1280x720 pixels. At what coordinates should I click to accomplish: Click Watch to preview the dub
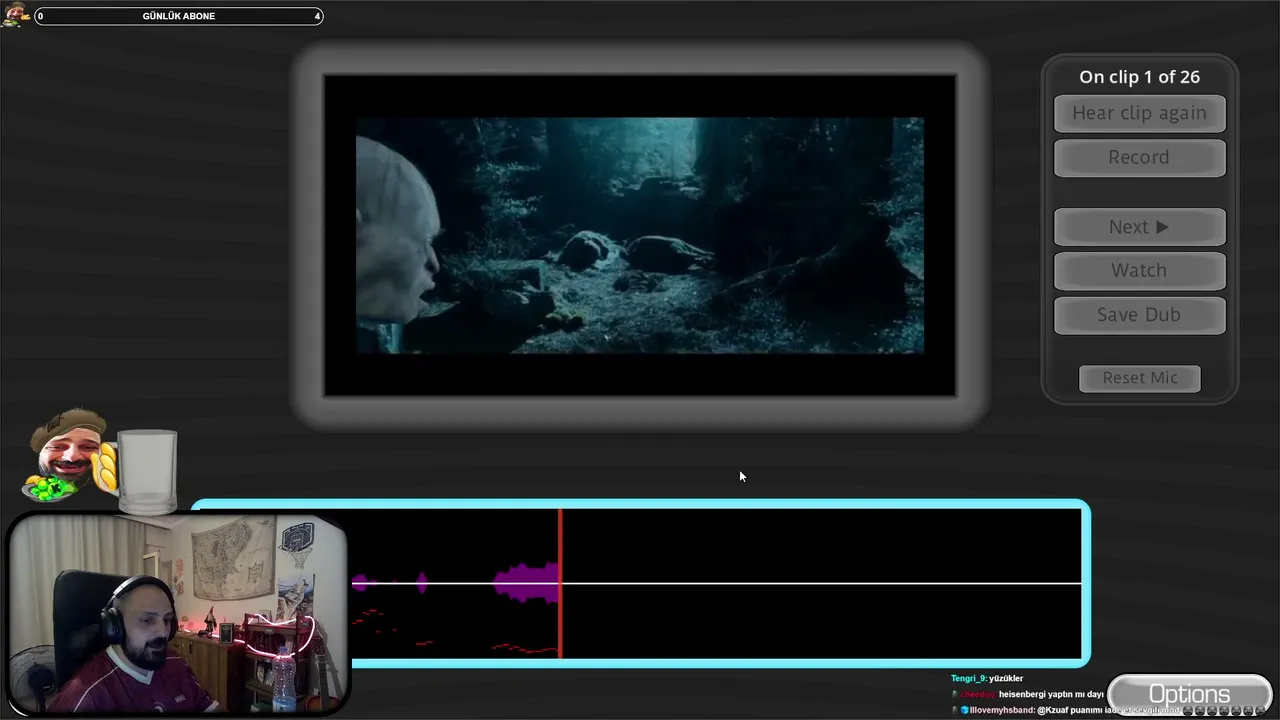(x=1139, y=270)
